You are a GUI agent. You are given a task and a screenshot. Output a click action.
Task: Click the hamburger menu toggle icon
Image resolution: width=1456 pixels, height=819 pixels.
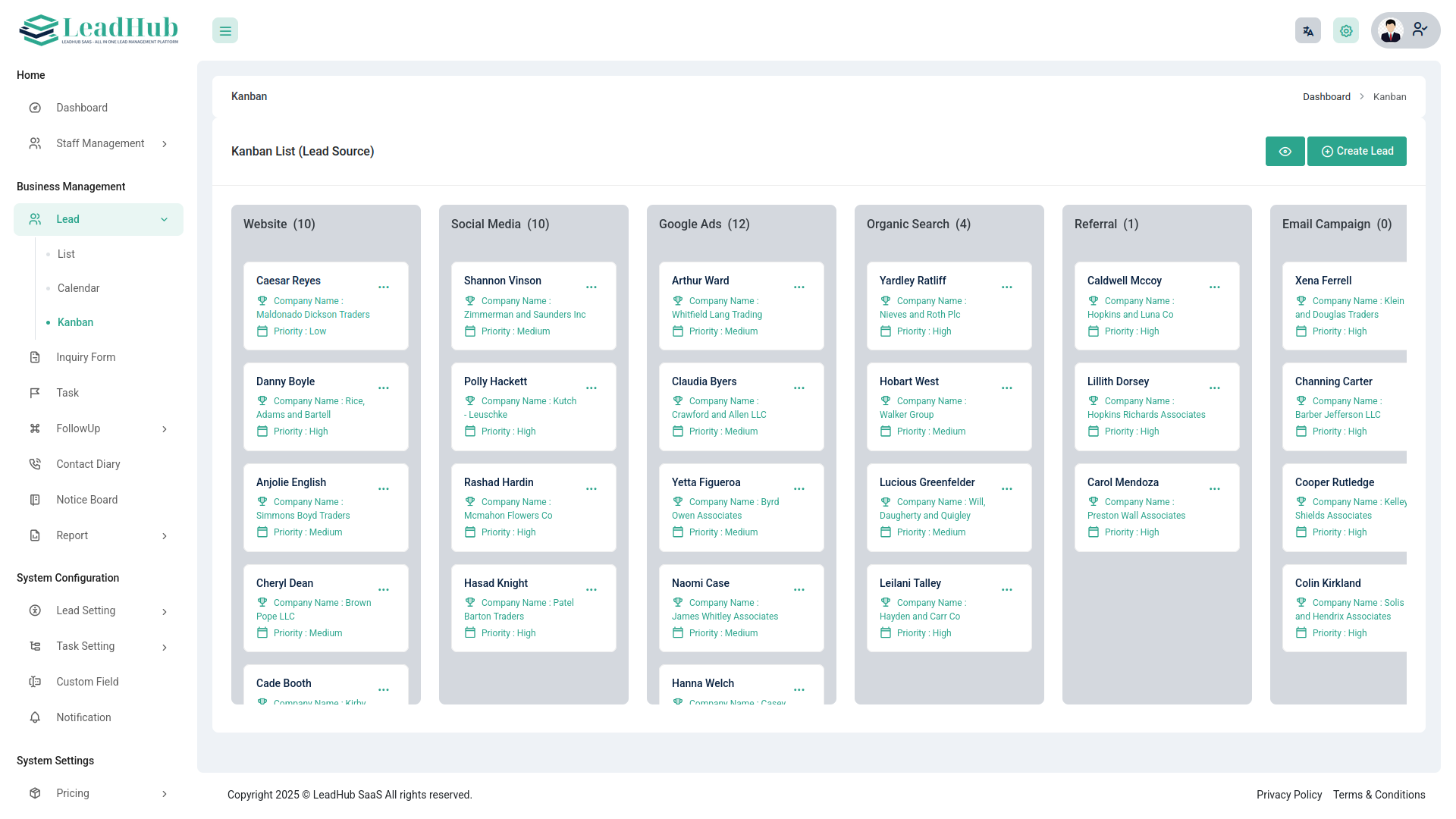[x=225, y=31]
